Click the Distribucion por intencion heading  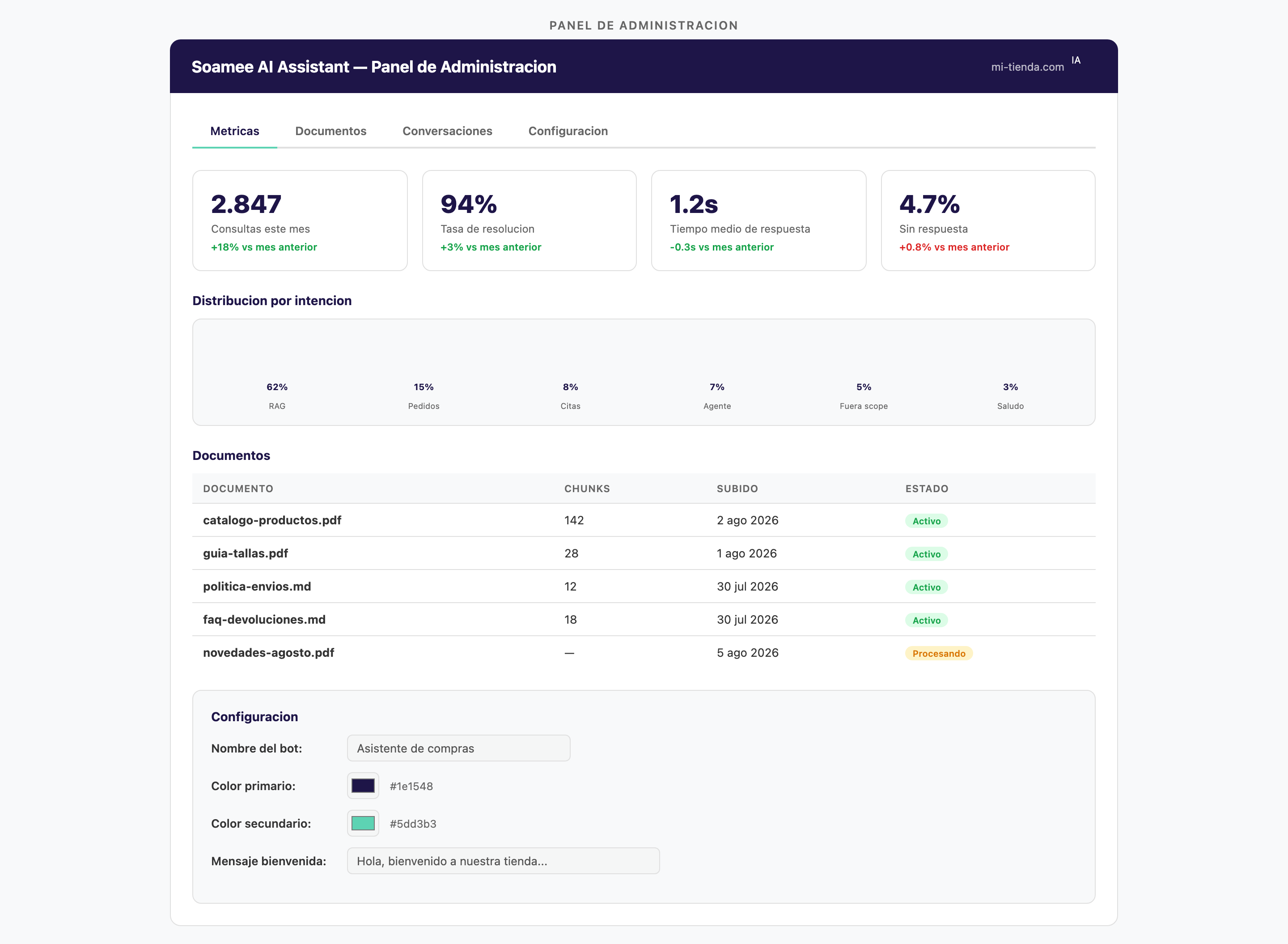pos(272,301)
